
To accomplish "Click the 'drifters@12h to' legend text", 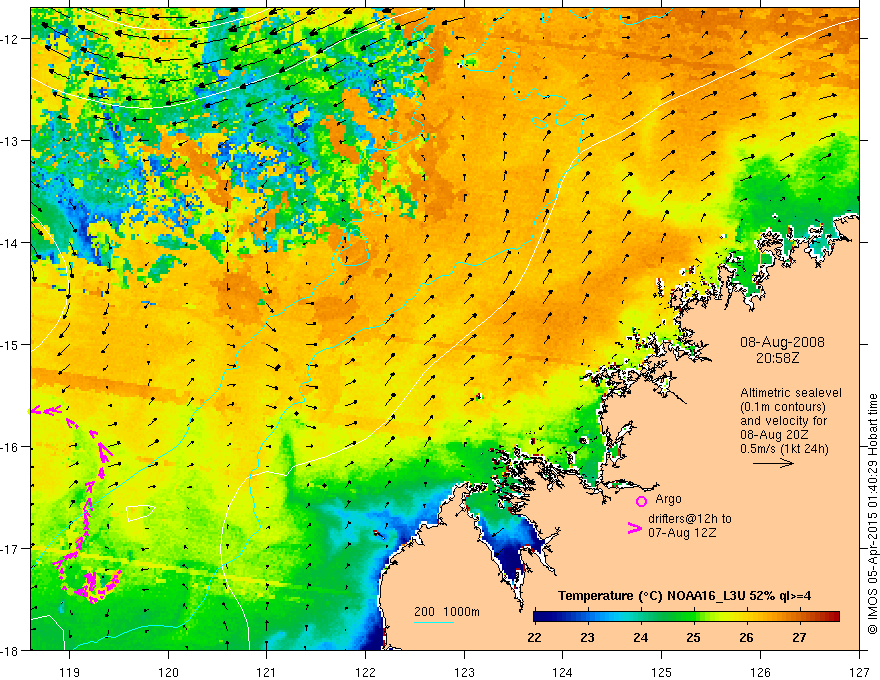I will 690,519.
